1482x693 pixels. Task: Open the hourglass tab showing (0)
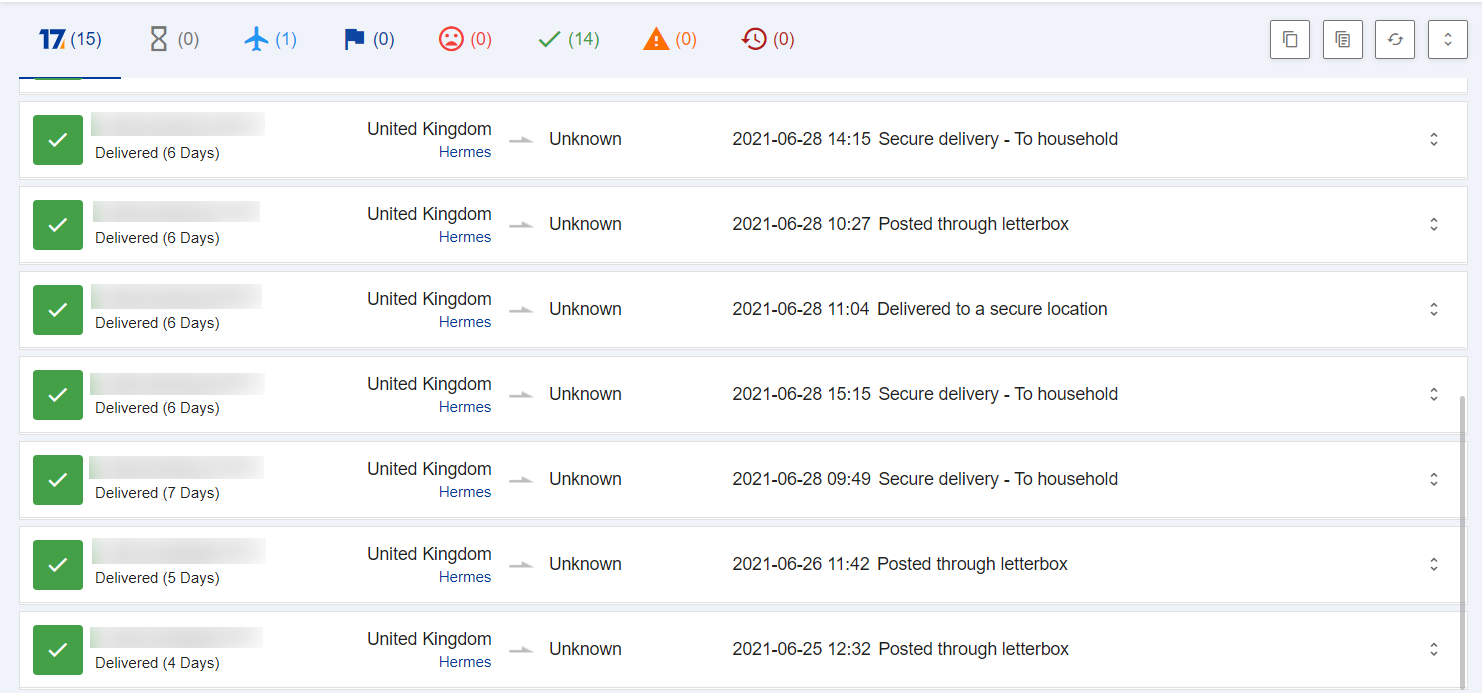point(173,40)
